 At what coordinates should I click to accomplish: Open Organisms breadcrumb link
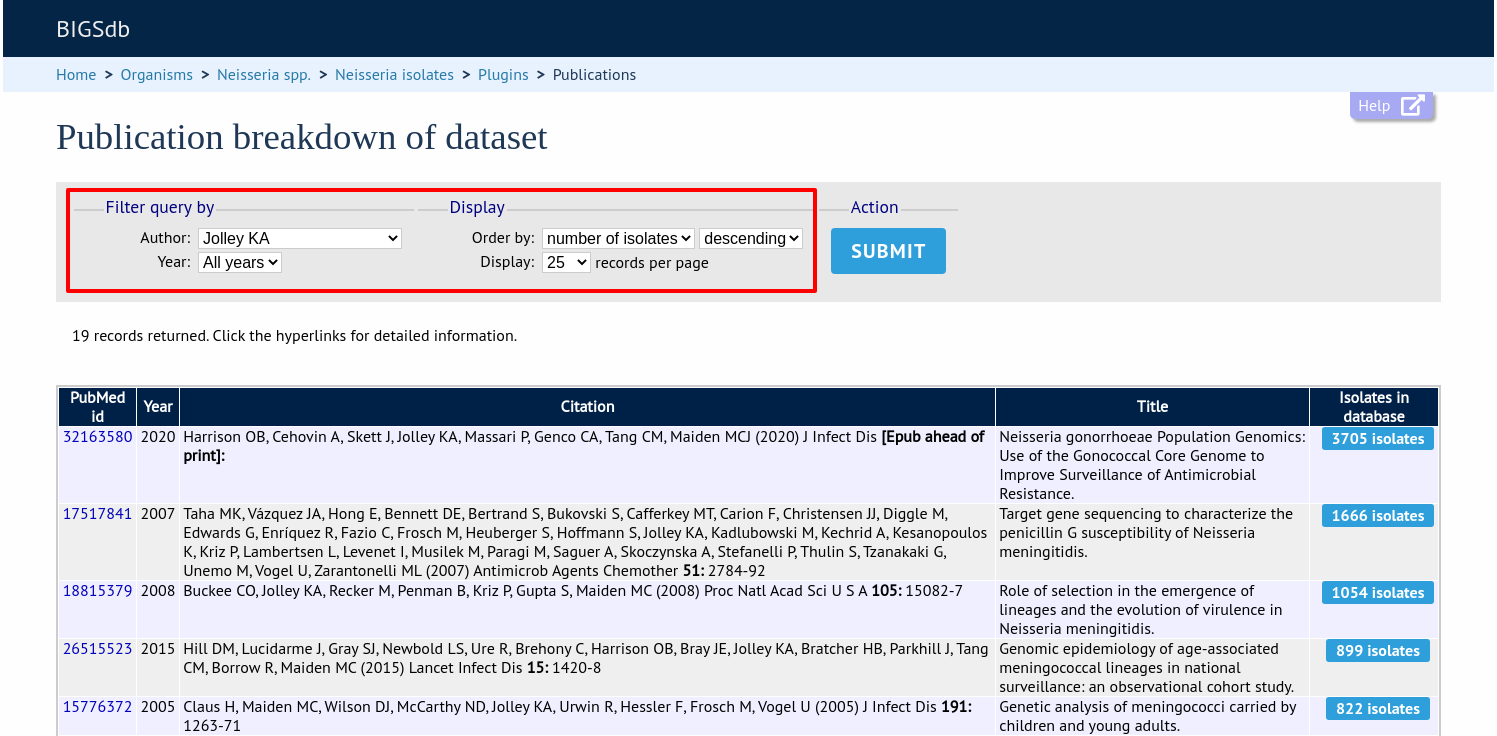pyautogui.click(x=156, y=75)
